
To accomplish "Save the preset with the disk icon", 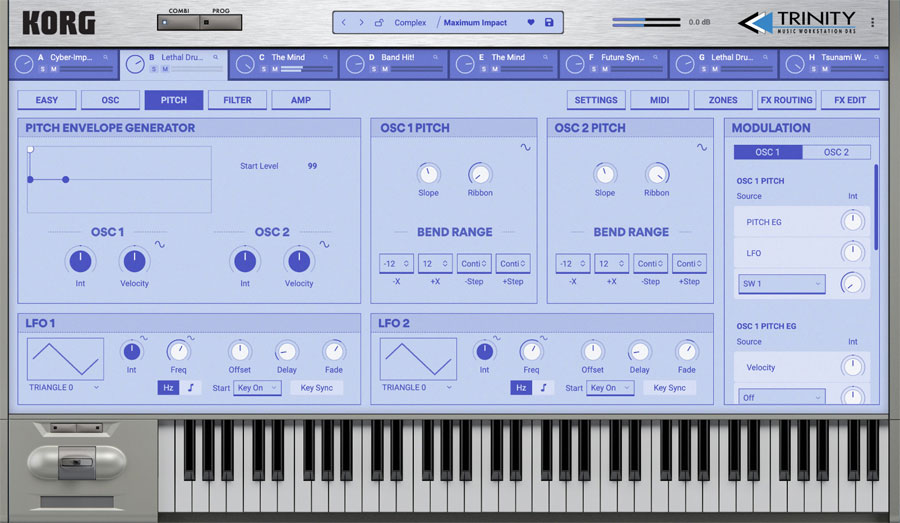I will [x=549, y=22].
